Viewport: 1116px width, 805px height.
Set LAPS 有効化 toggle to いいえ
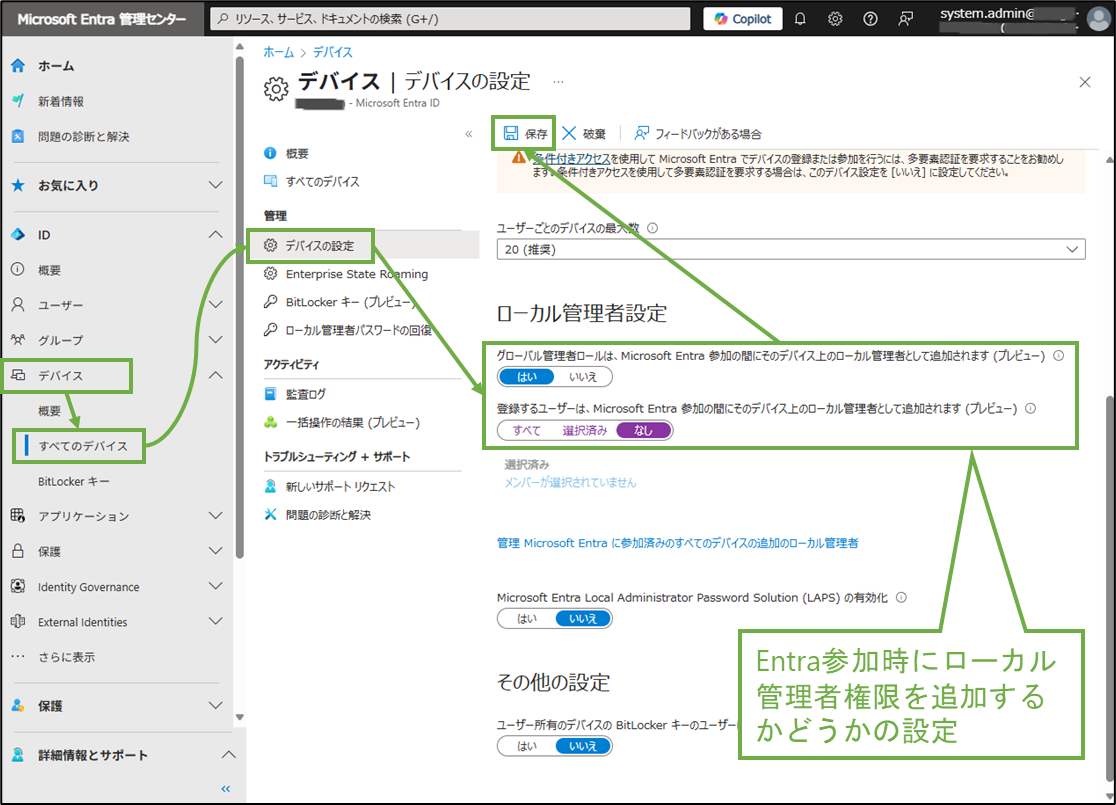click(583, 619)
